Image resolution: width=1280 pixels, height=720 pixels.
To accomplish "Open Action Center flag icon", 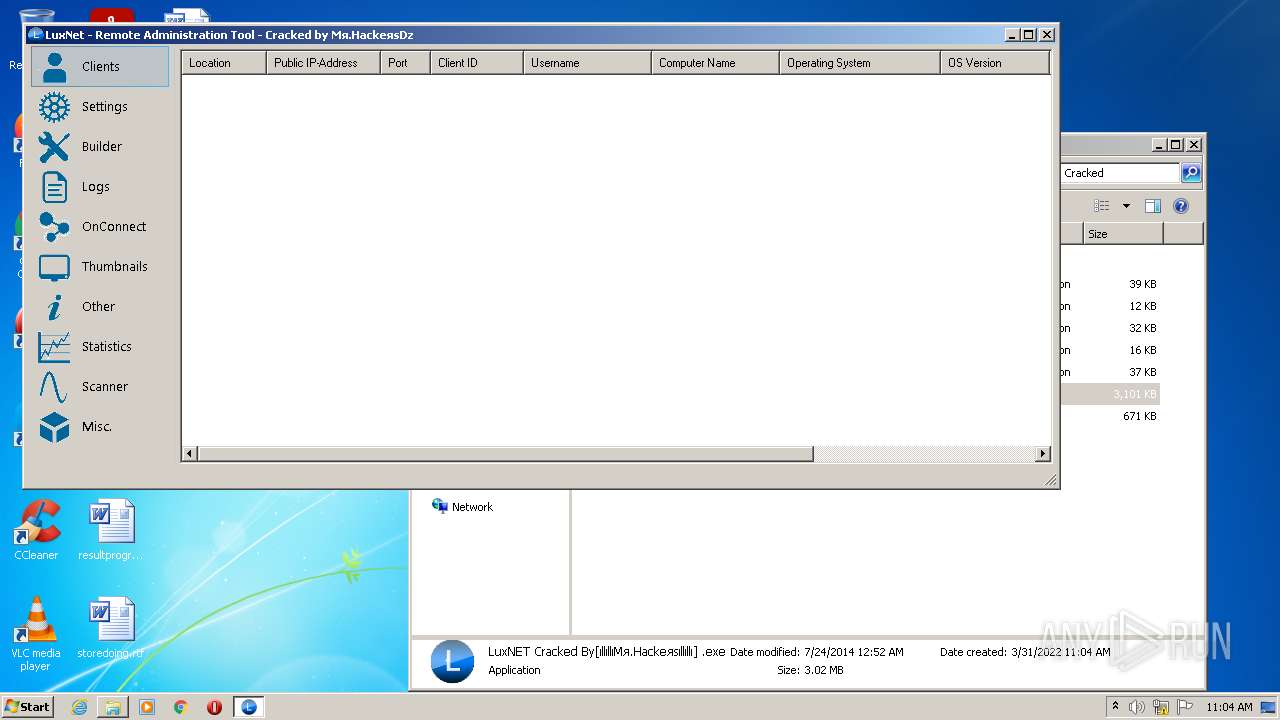I will coord(1184,707).
